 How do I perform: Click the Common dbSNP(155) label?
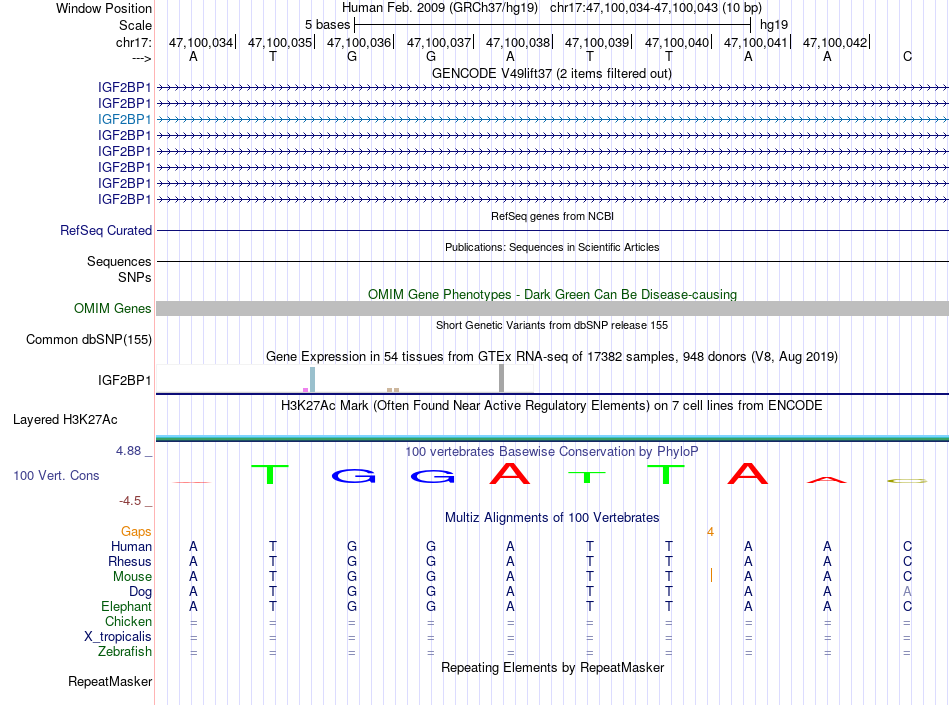tap(88, 340)
